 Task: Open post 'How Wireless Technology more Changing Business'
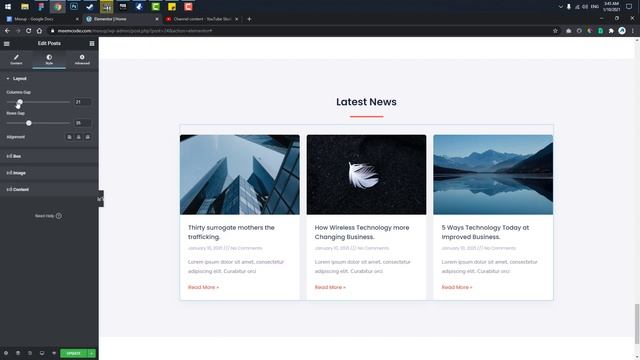tap(362, 232)
